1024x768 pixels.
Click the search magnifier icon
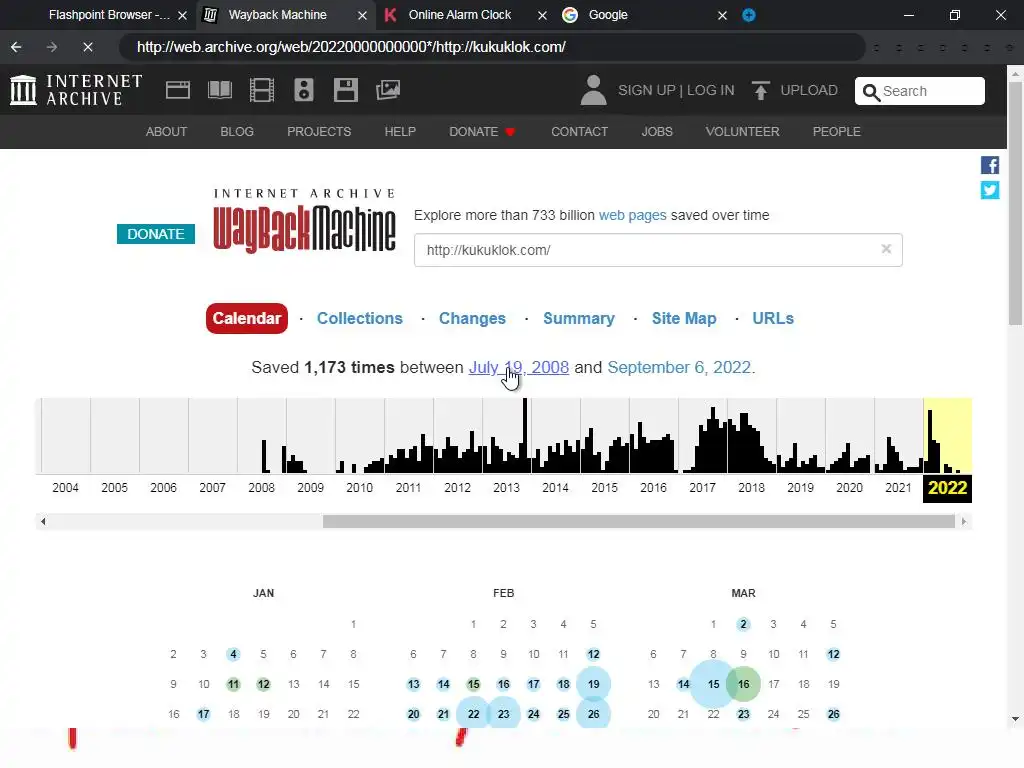(871, 92)
